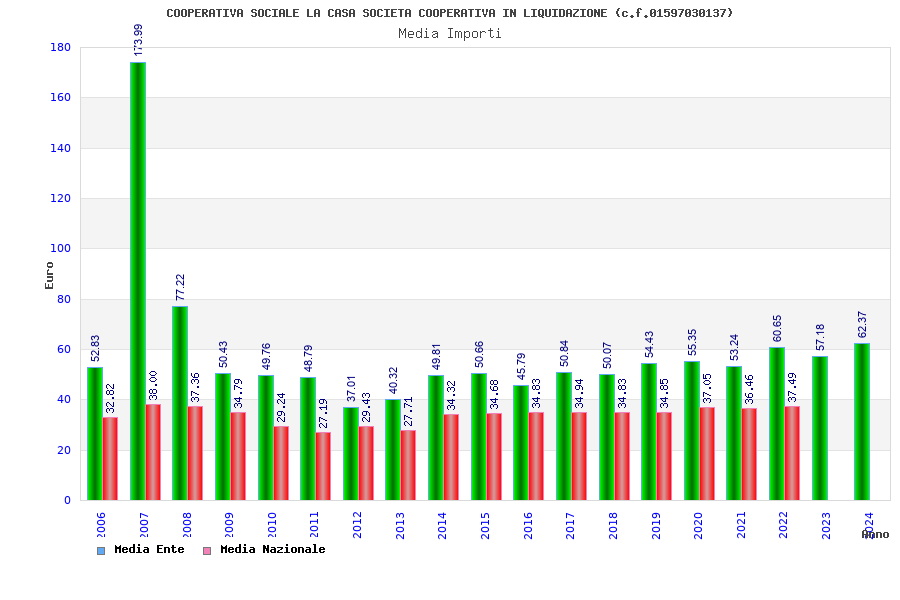900x600 pixels.
Task: Click the 180 value on Euro axis
Action: coord(60,47)
